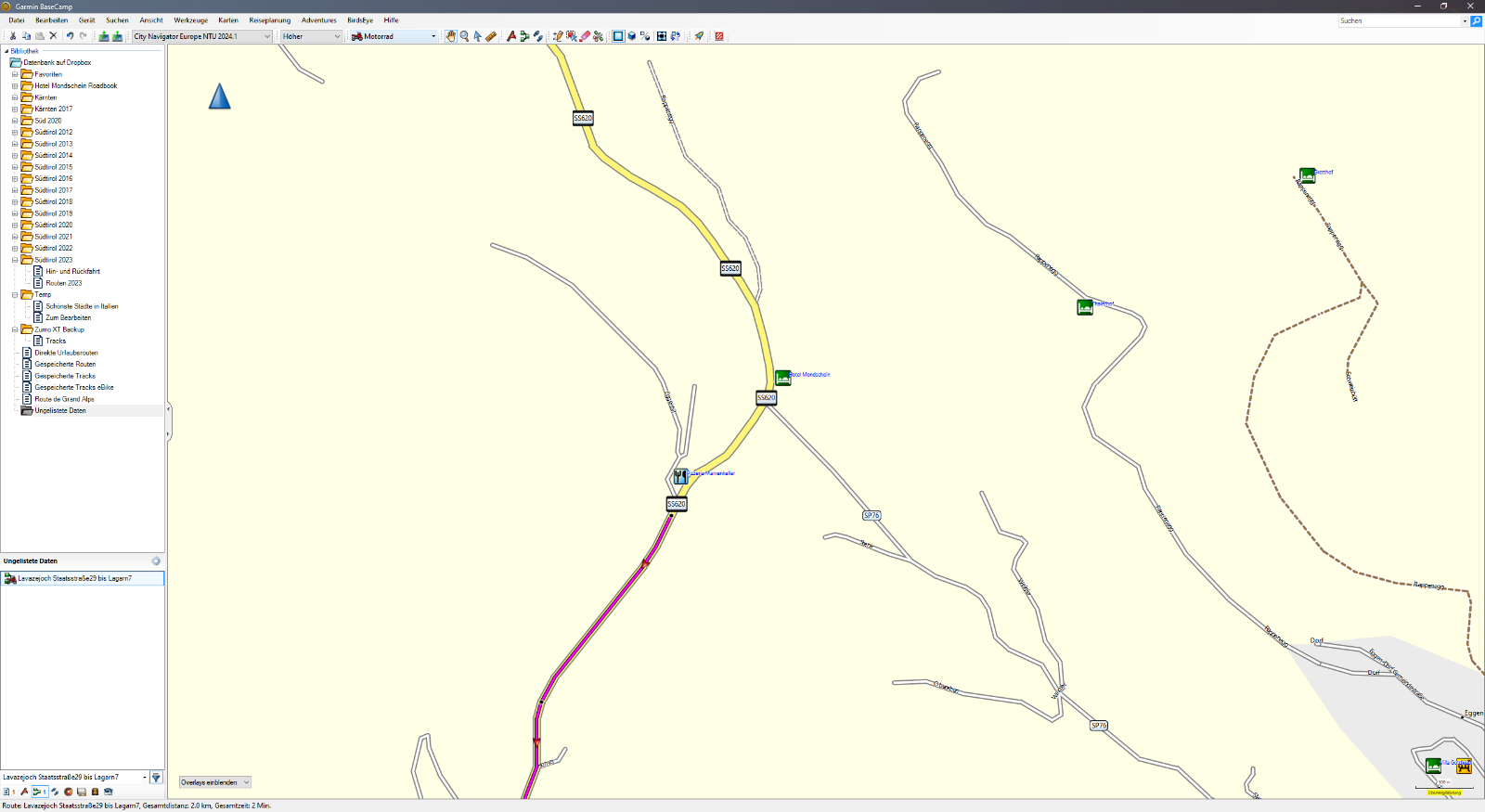The image size is (1485, 812).
Task: Select the New Route tool
Action: [524, 36]
